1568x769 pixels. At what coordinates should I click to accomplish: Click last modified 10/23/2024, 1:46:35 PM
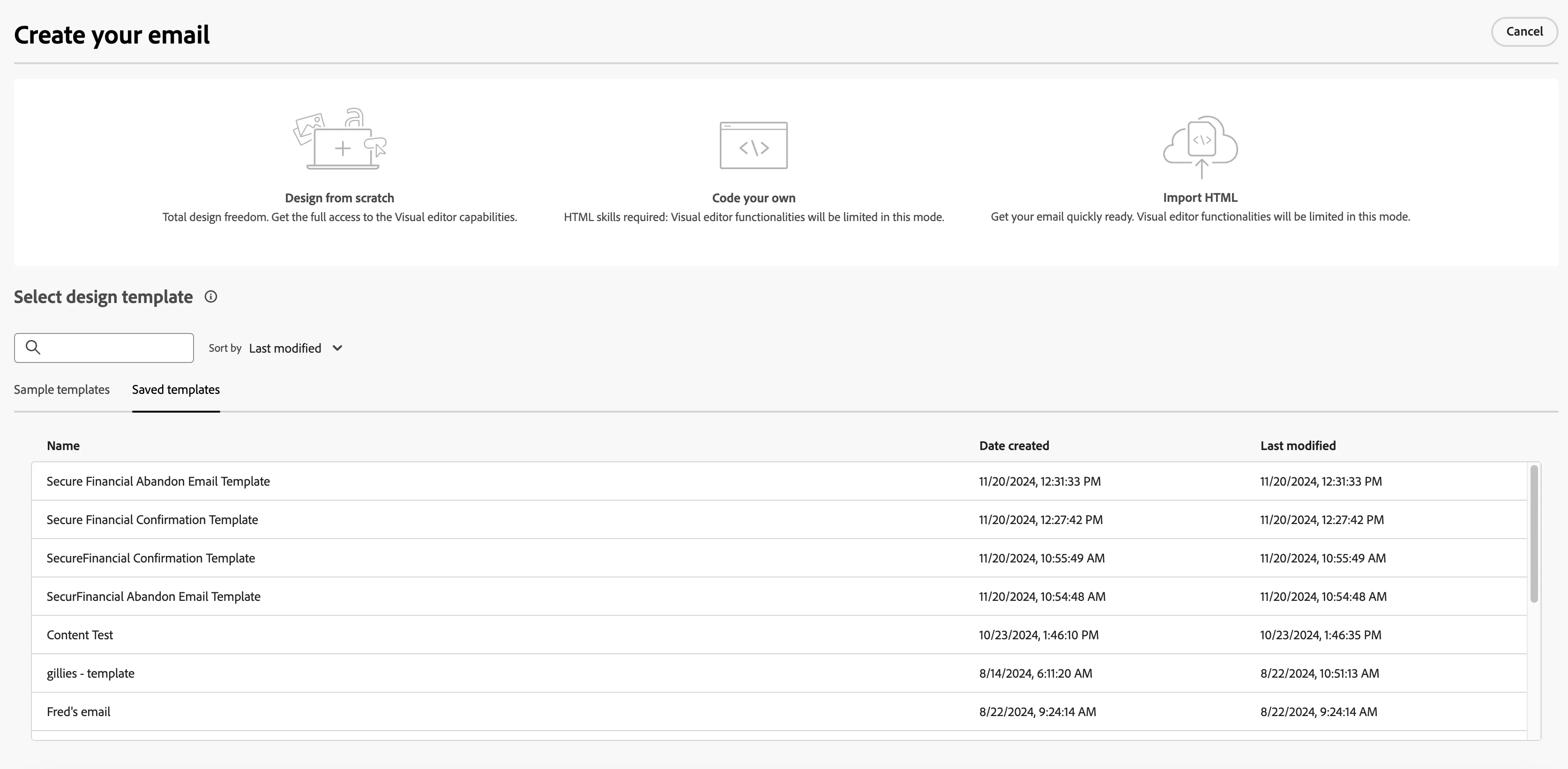1320,635
